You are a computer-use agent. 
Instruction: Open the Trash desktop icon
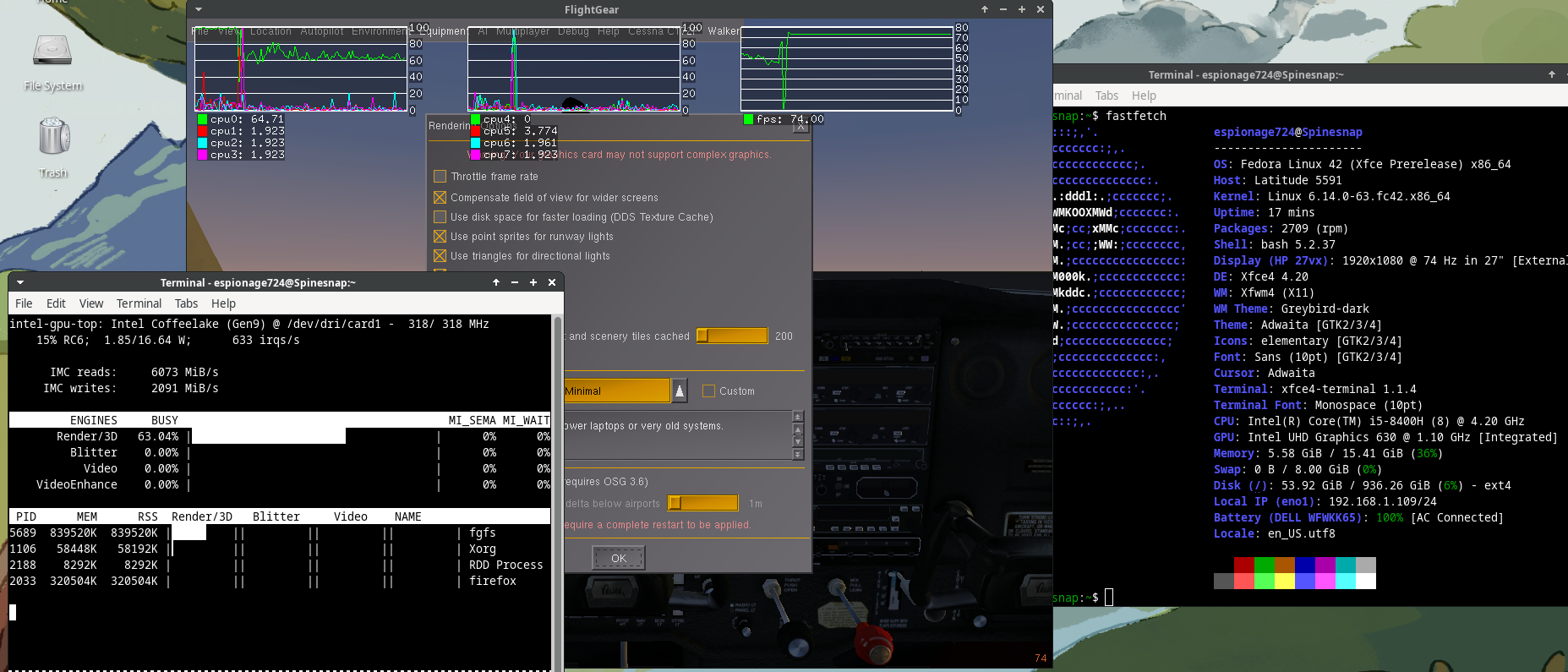point(53,137)
